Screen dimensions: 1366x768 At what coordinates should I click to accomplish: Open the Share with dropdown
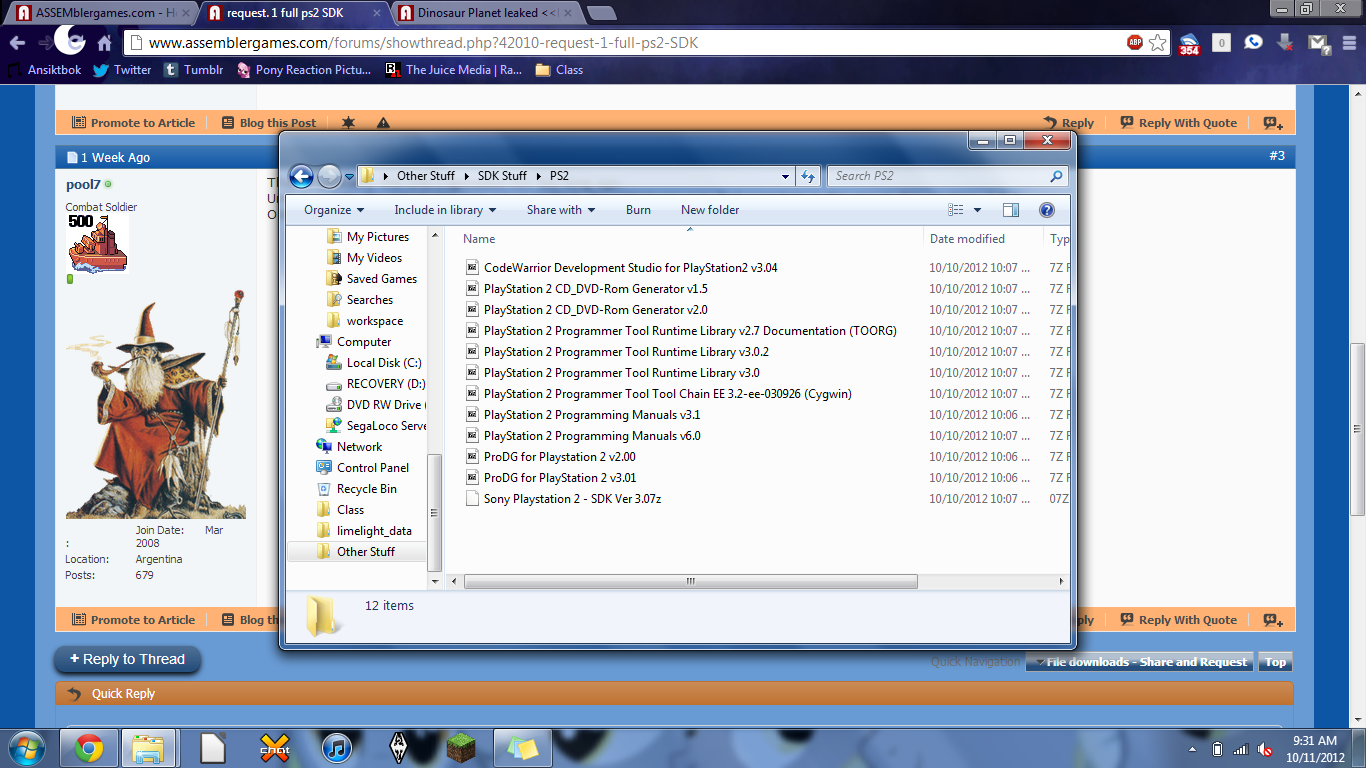click(561, 210)
